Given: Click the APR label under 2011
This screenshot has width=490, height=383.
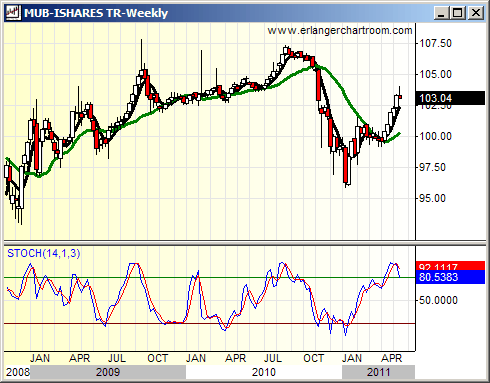Looking at the screenshot, I should [392, 358].
